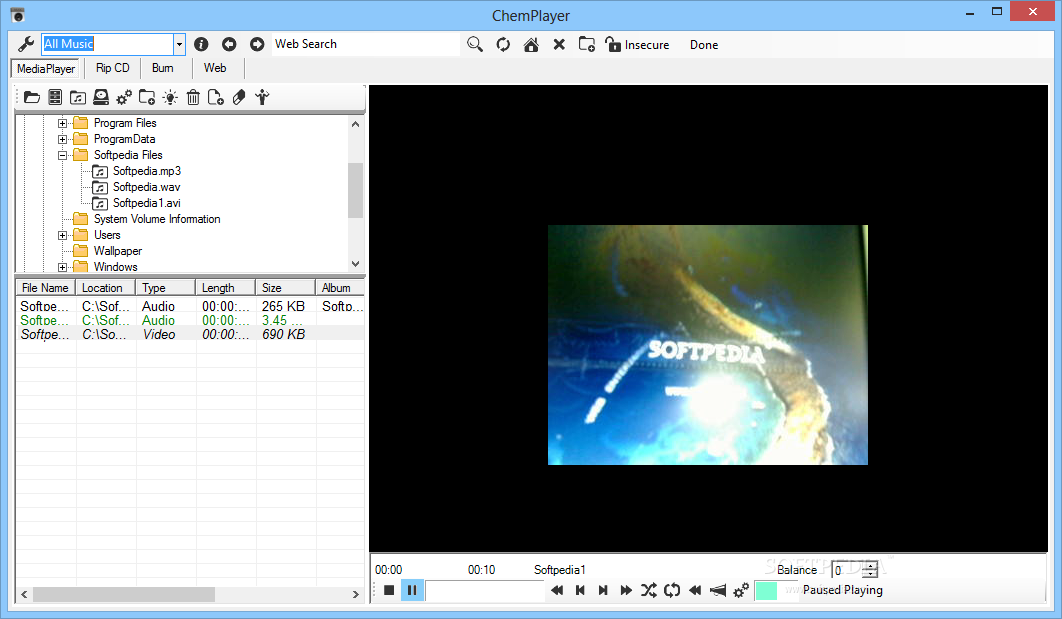Sort by Type column header
This screenshot has width=1062, height=619.
(165, 288)
